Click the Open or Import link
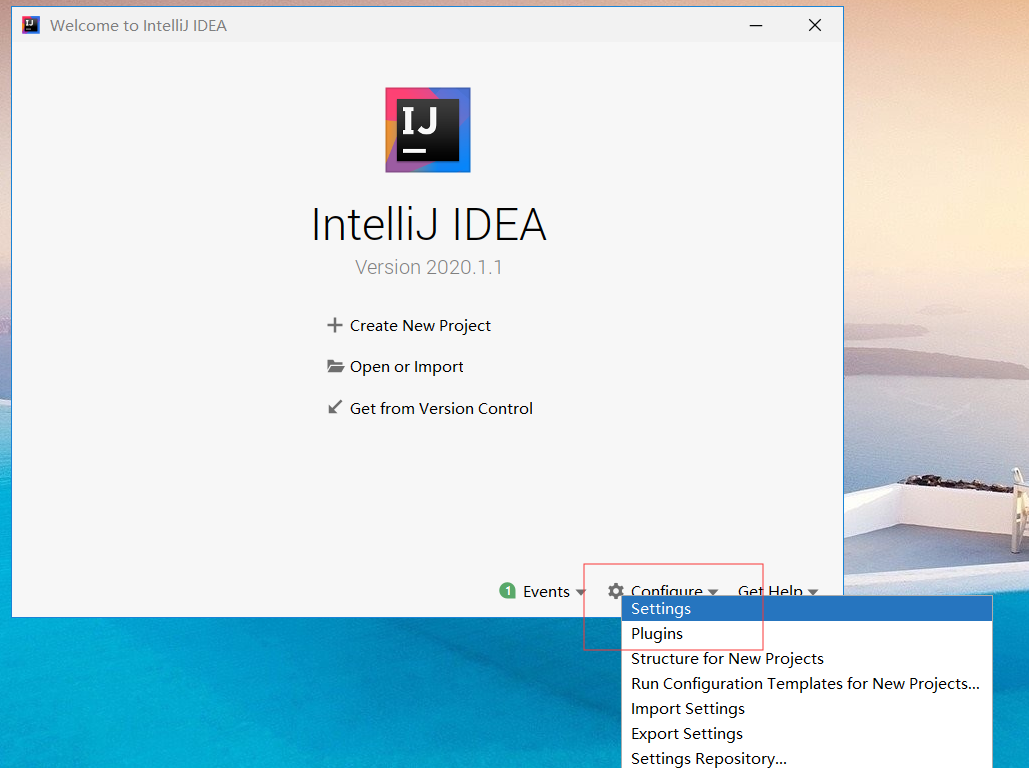 pyautogui.click(x=406, y=366)
